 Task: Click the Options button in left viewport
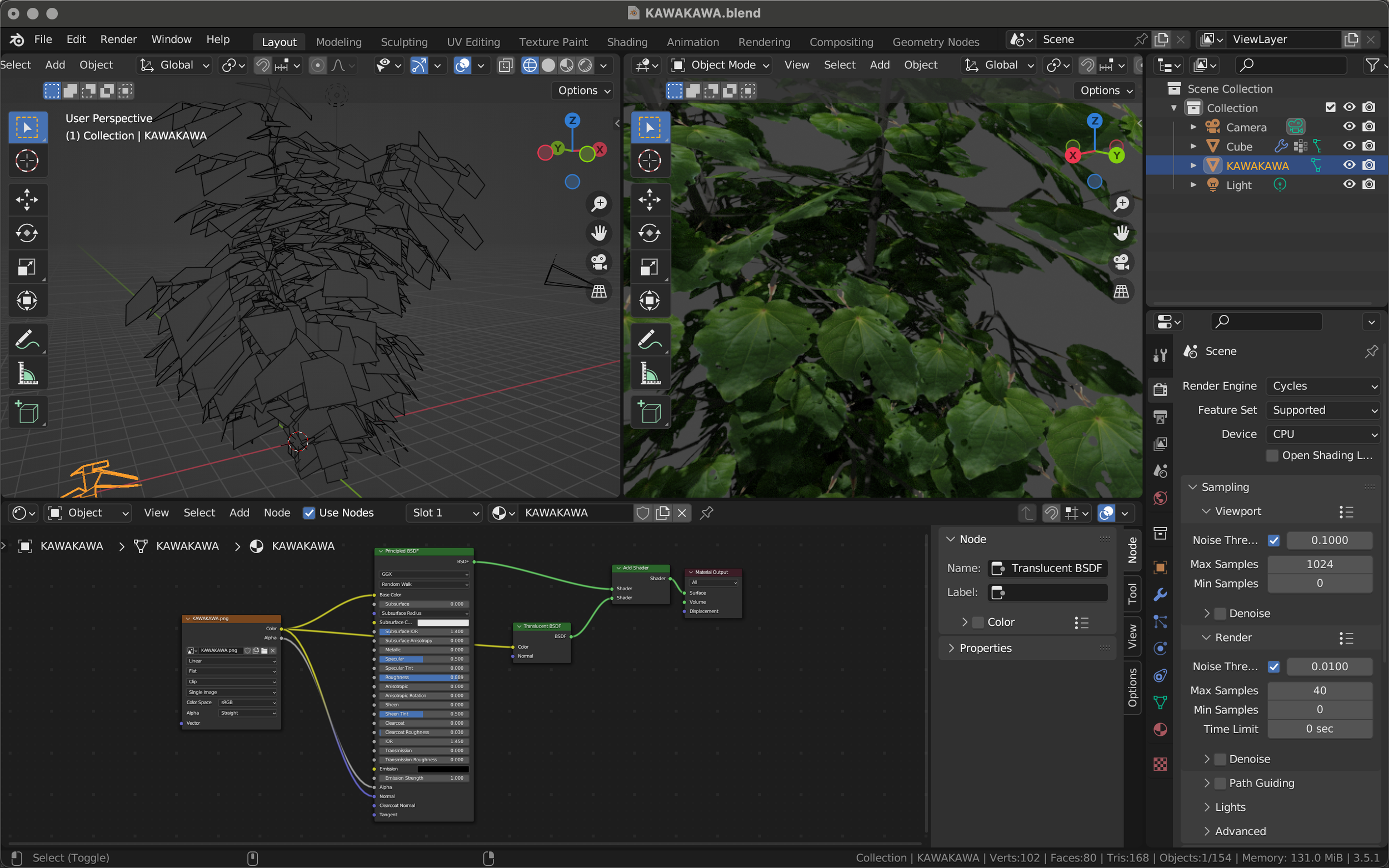[583, 90]
